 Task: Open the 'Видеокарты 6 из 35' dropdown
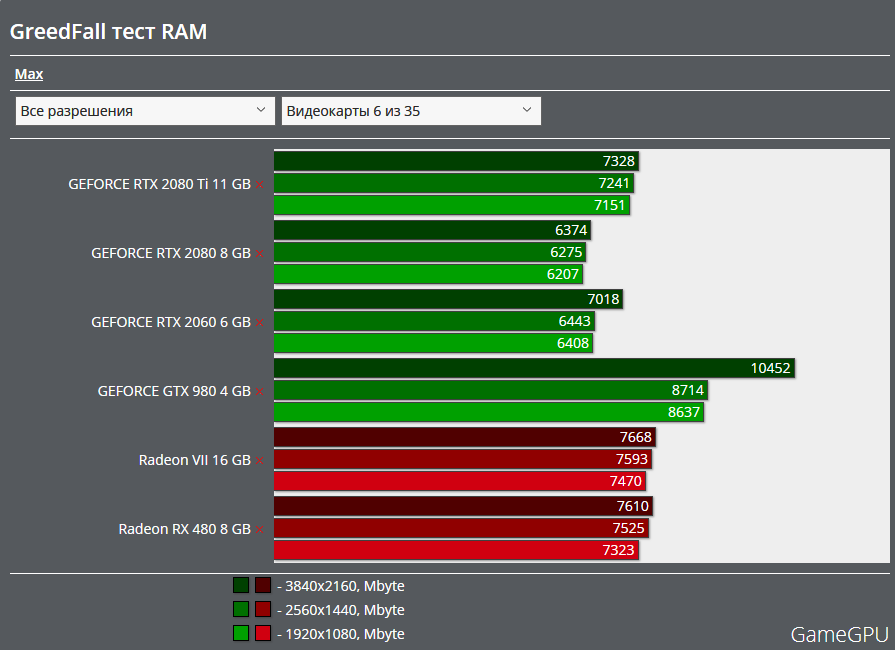(411, 111)
